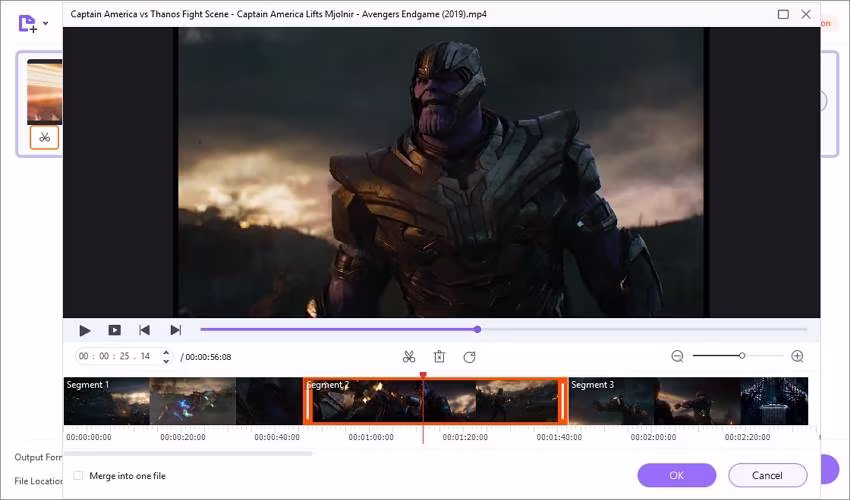Click the 00:02:00:00 ruler mark
The height and width of the screenshot is (500, 850).
pos(653,437)
